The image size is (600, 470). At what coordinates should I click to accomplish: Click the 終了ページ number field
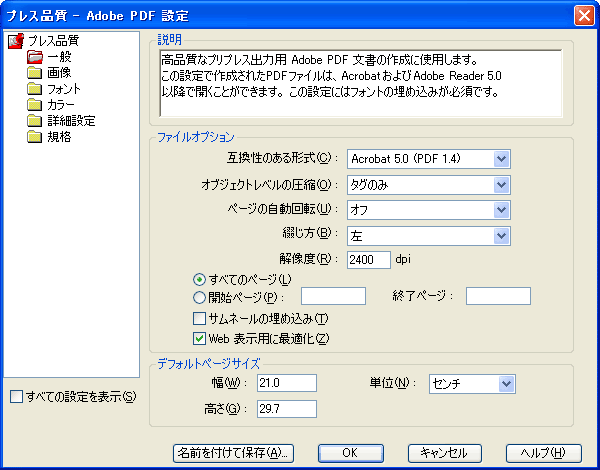[x=498, y=296]
